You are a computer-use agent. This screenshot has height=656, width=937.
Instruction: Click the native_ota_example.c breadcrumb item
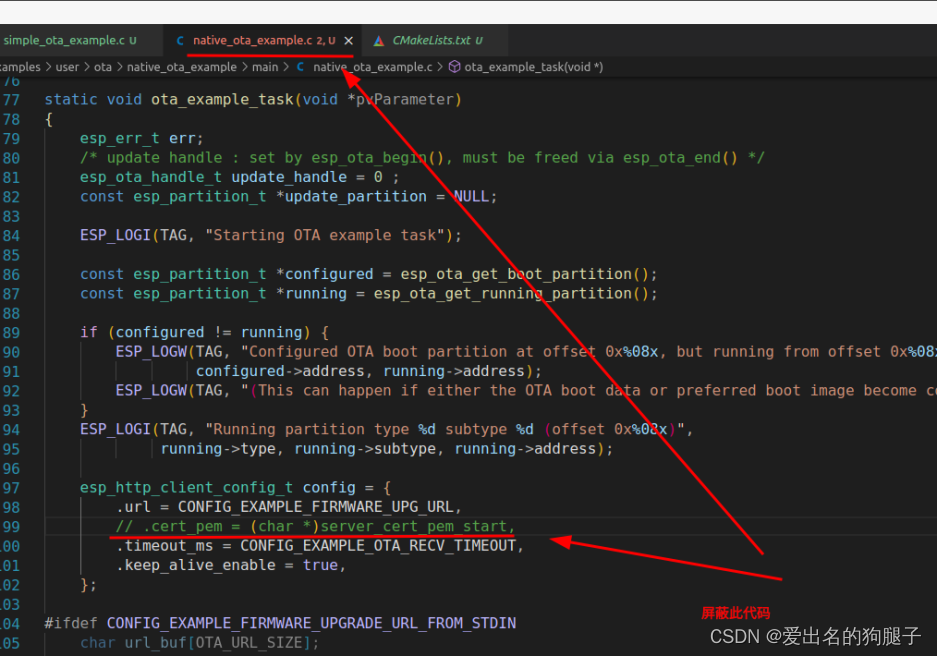click(371, 66)
